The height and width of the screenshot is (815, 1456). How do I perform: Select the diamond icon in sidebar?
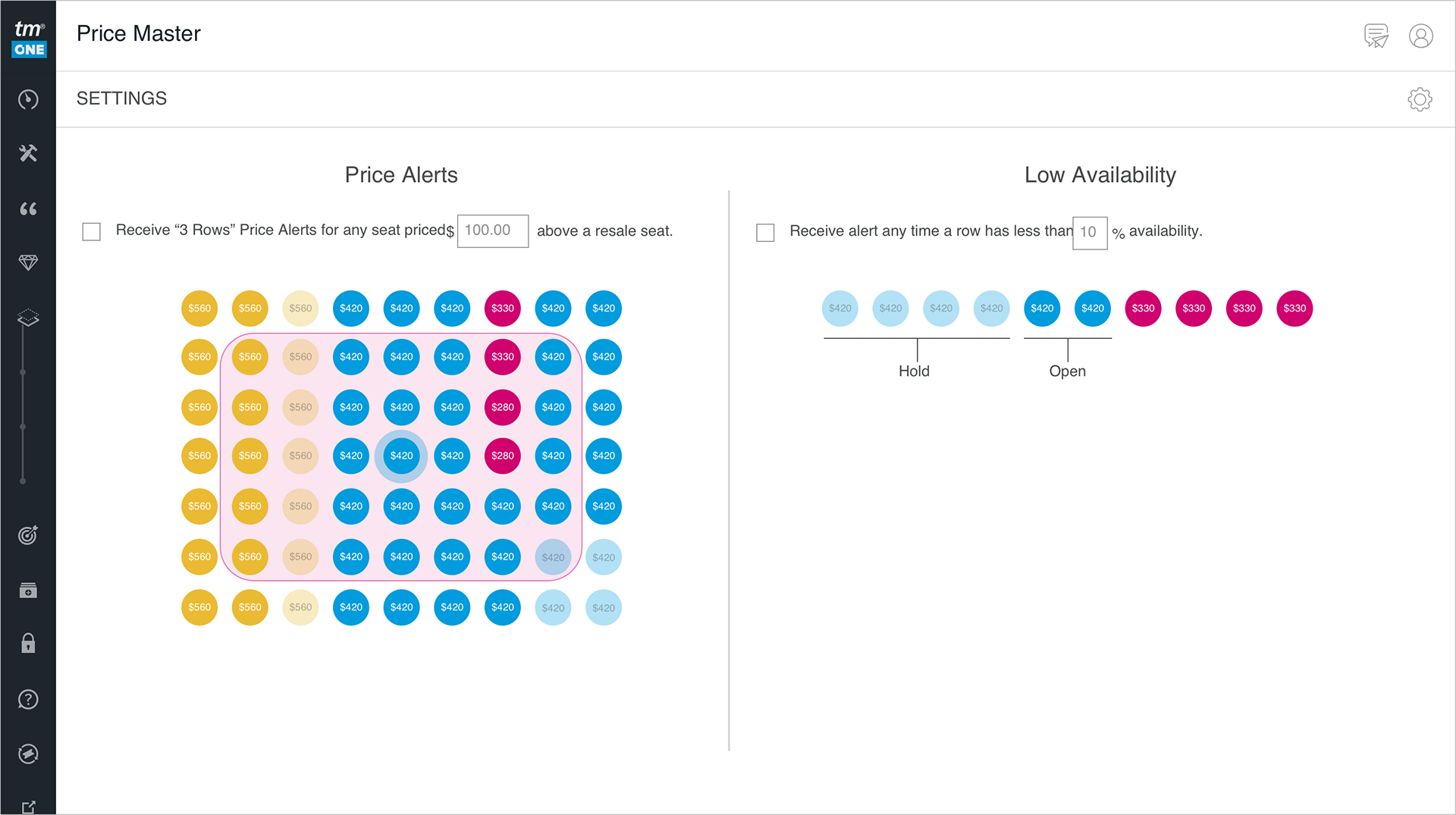pyautogui.click(x=28, y=262)
